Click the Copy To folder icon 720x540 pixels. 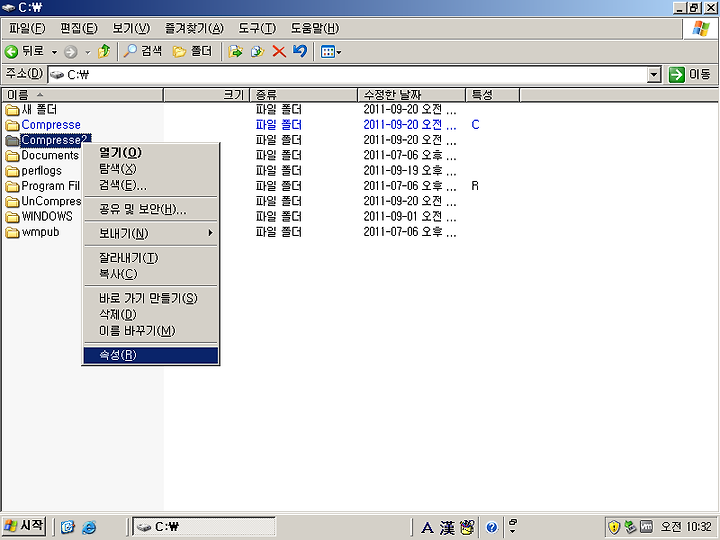tap(258, 51)
